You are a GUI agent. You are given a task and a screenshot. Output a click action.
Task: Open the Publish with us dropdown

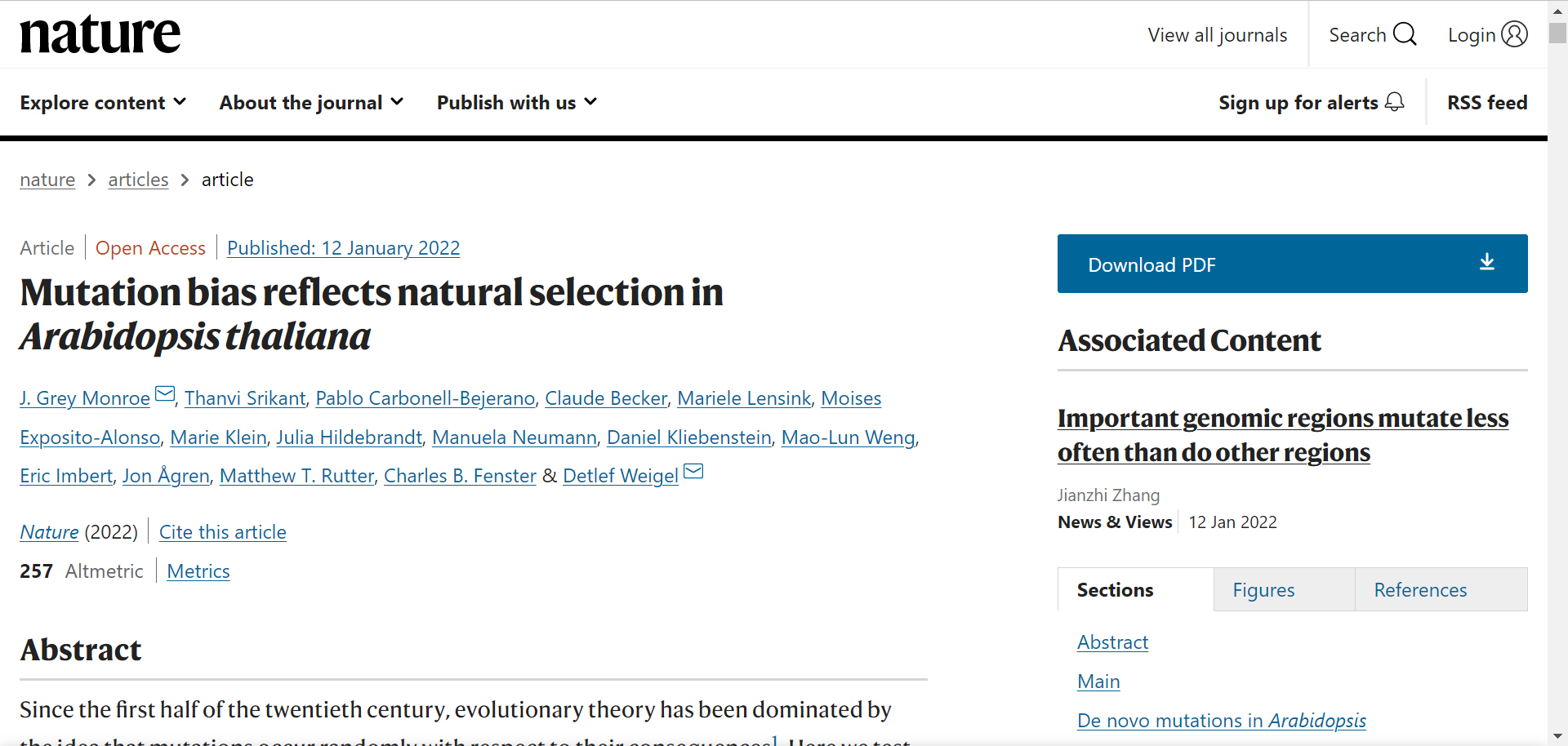point(517,103)
